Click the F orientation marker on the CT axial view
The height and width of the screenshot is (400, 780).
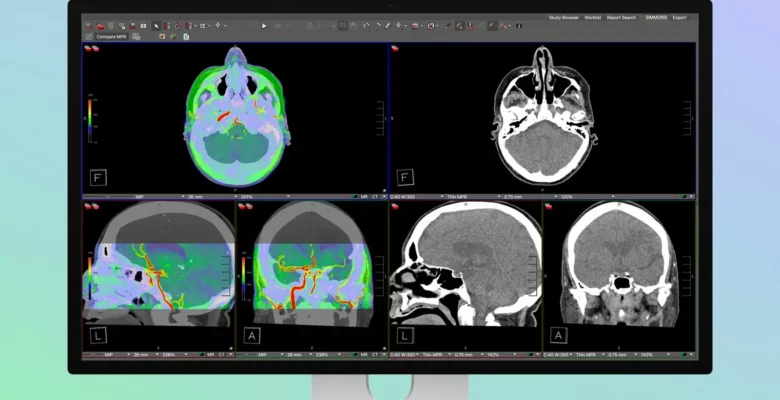pos(405,177)
